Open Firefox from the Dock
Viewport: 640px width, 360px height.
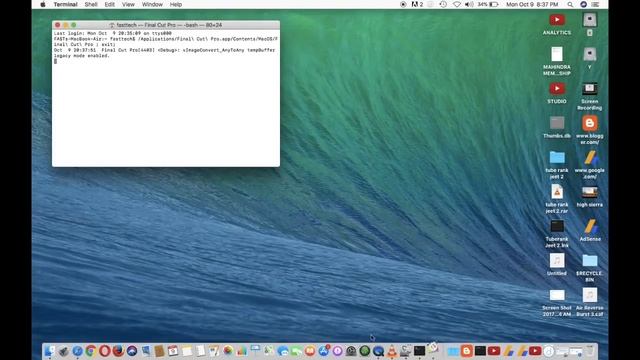pos(118,351)
